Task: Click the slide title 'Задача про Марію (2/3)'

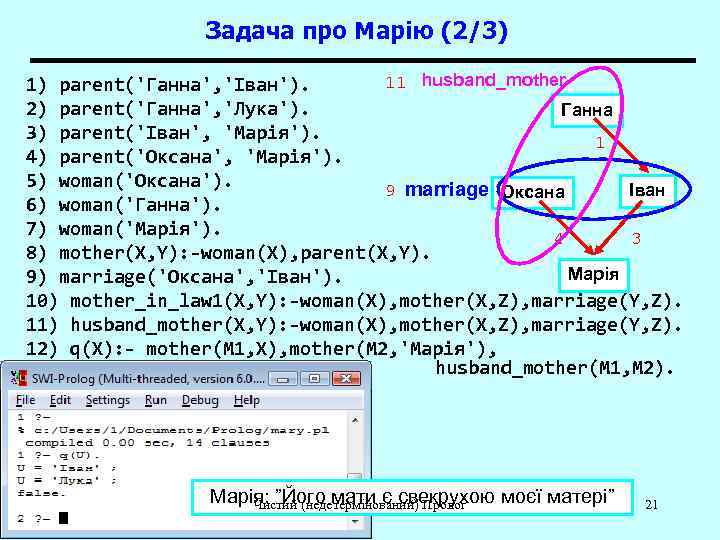Action: click(357, 31)
